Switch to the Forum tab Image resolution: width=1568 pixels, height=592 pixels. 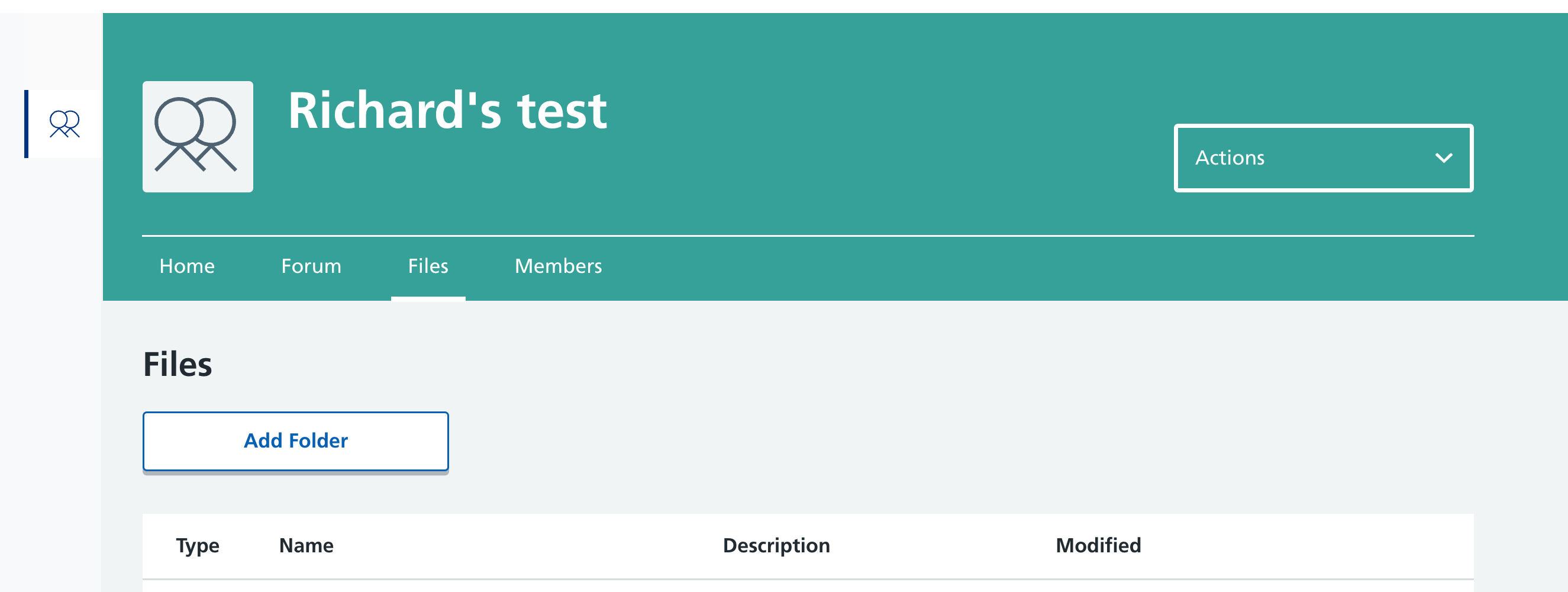point(311,266)
